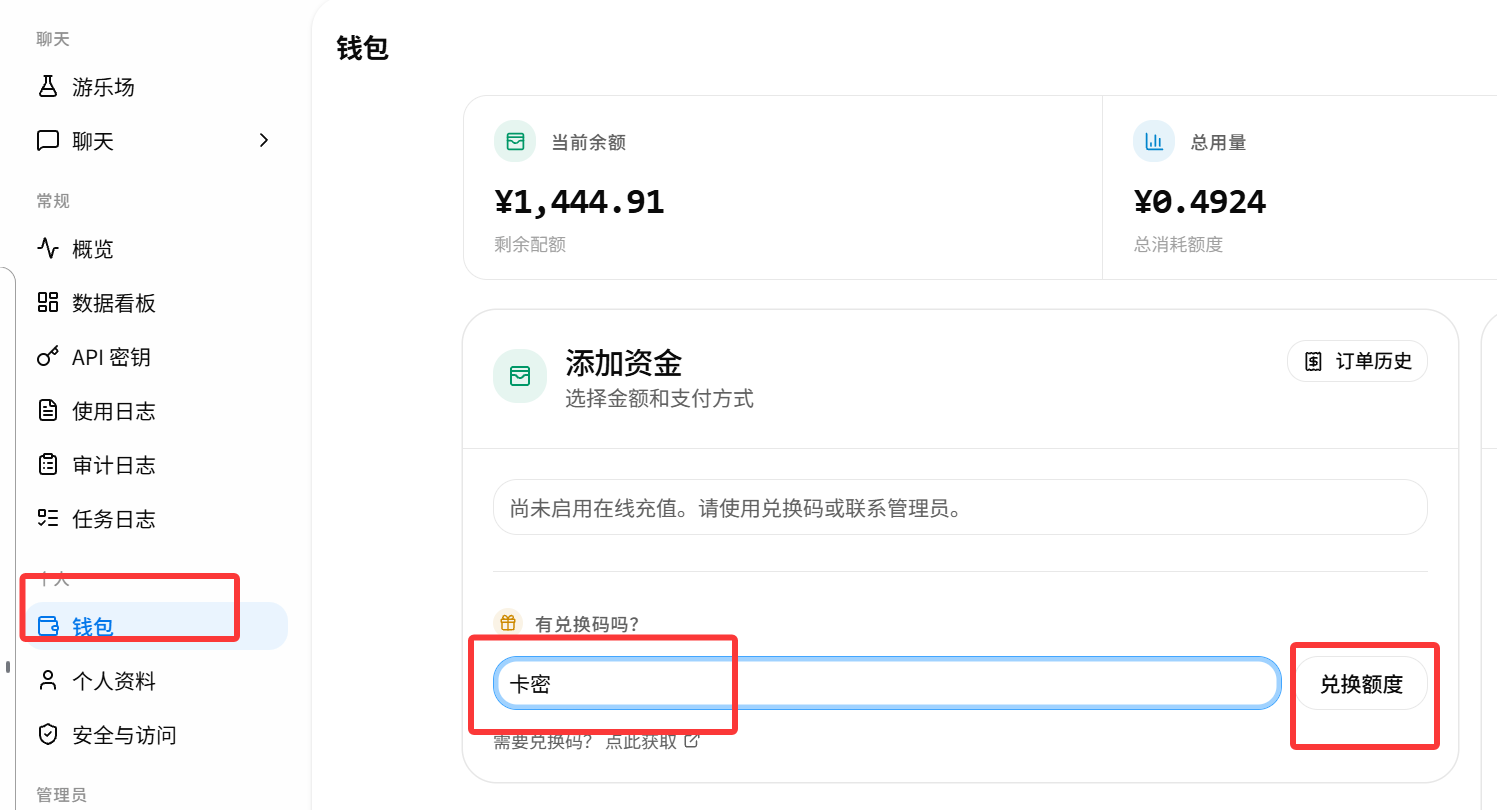
Task: Expand the 聊天 chevron arrow
Action: 264,141
